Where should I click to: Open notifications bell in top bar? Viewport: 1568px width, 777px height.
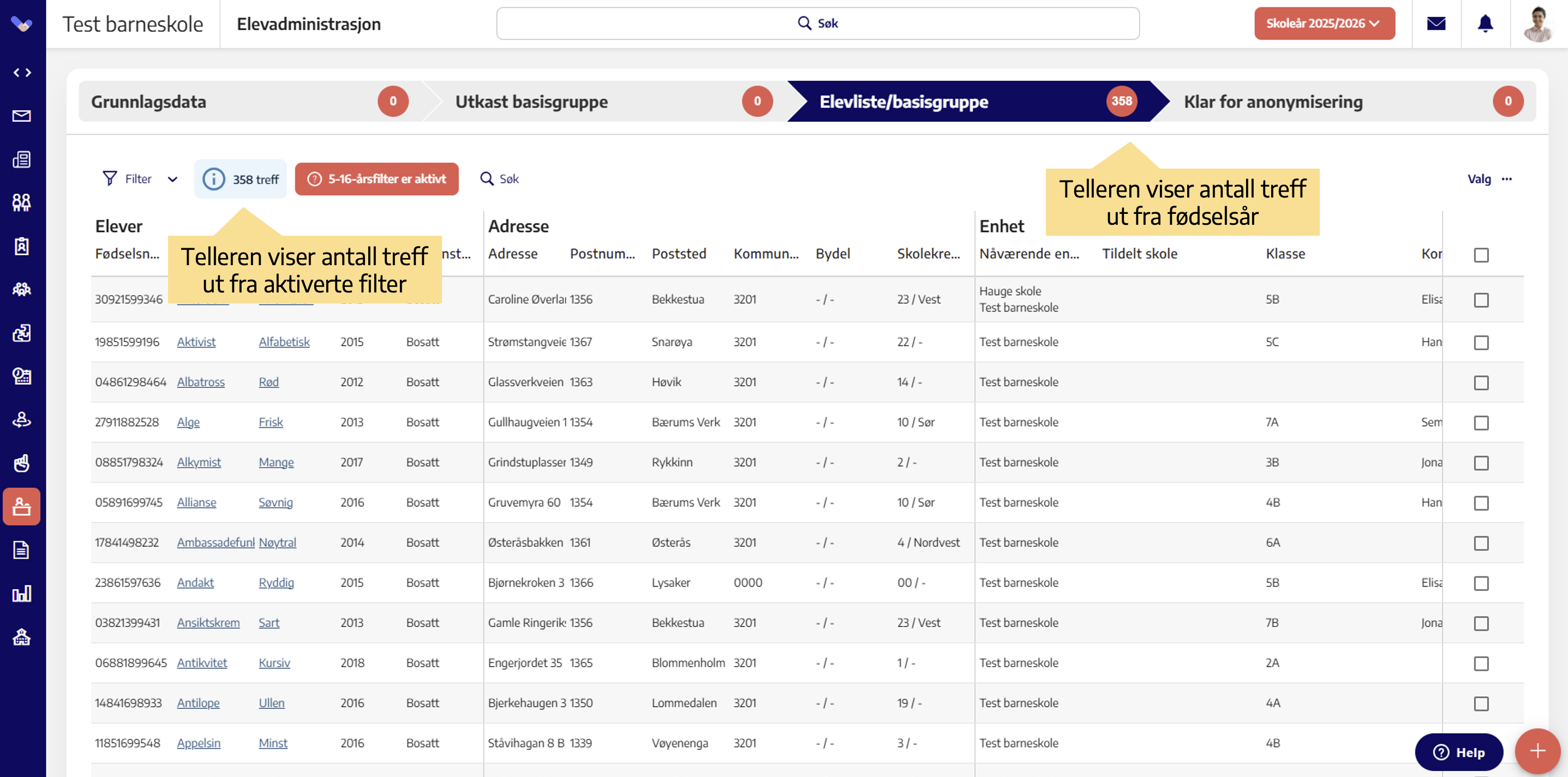pos(1485,24)
